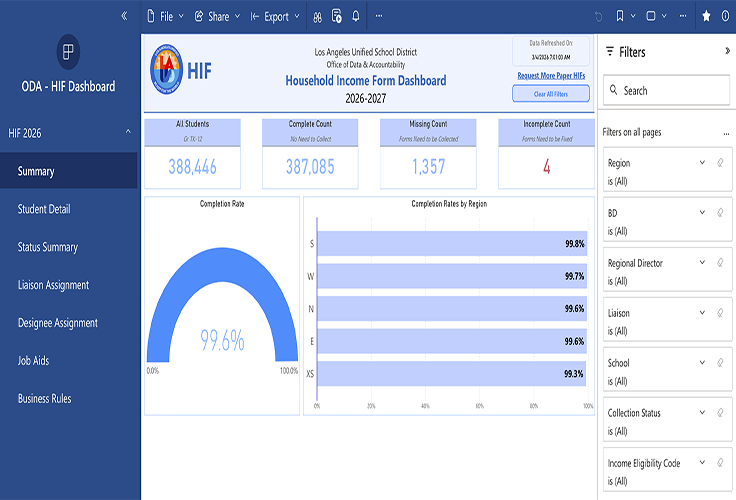The height and width of the screenshot is (500, 736).
Task: Click the Request More Paper HIFs link
Action: point(551,76)
